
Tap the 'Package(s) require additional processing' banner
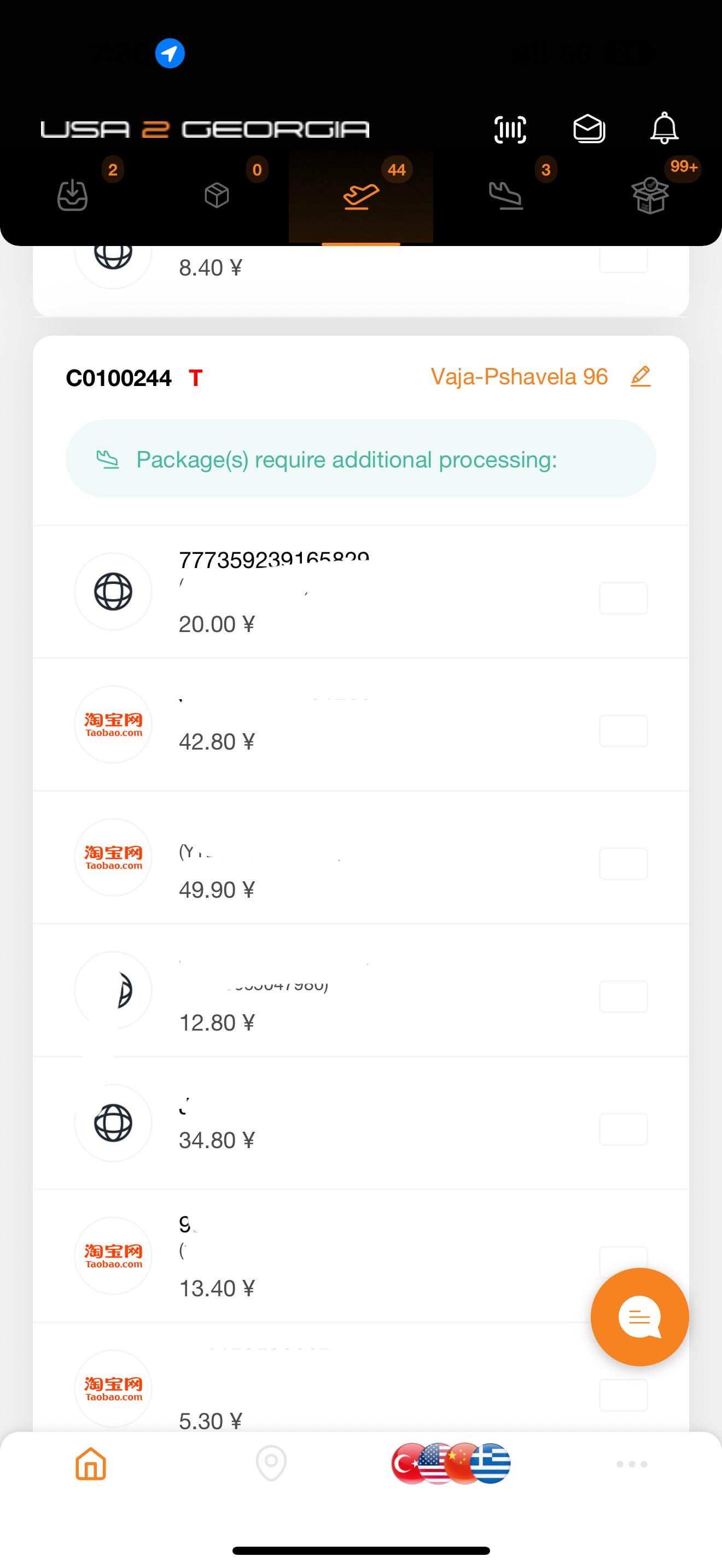pos(360,459)
